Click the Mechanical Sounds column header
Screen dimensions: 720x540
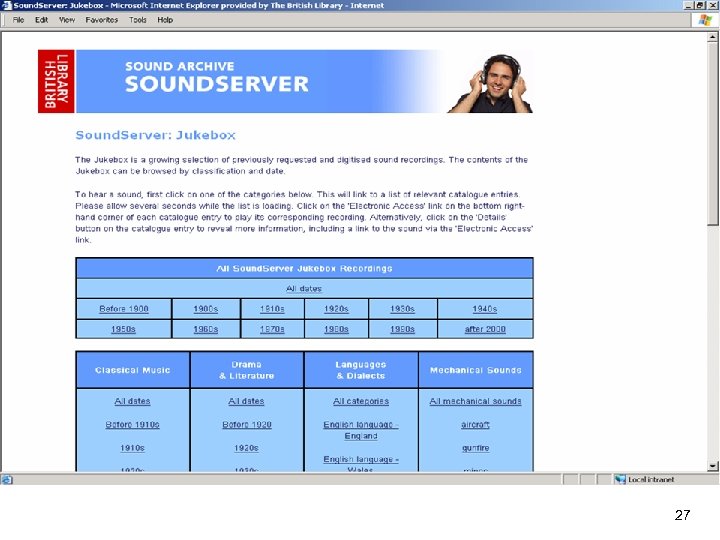476,370
